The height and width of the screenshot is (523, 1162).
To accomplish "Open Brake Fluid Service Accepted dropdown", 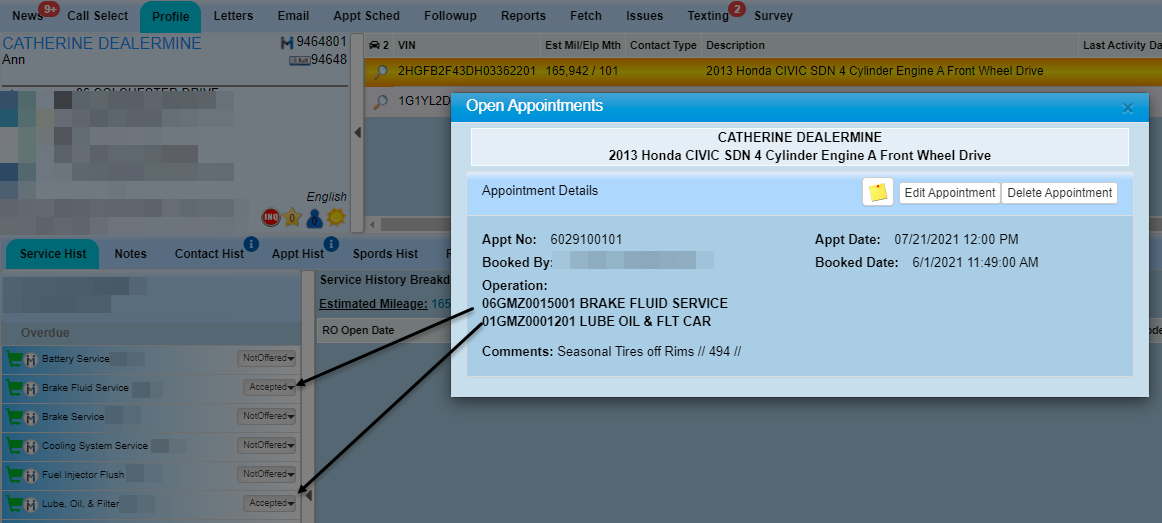I will pyautogui.click(x=271, y=388).
